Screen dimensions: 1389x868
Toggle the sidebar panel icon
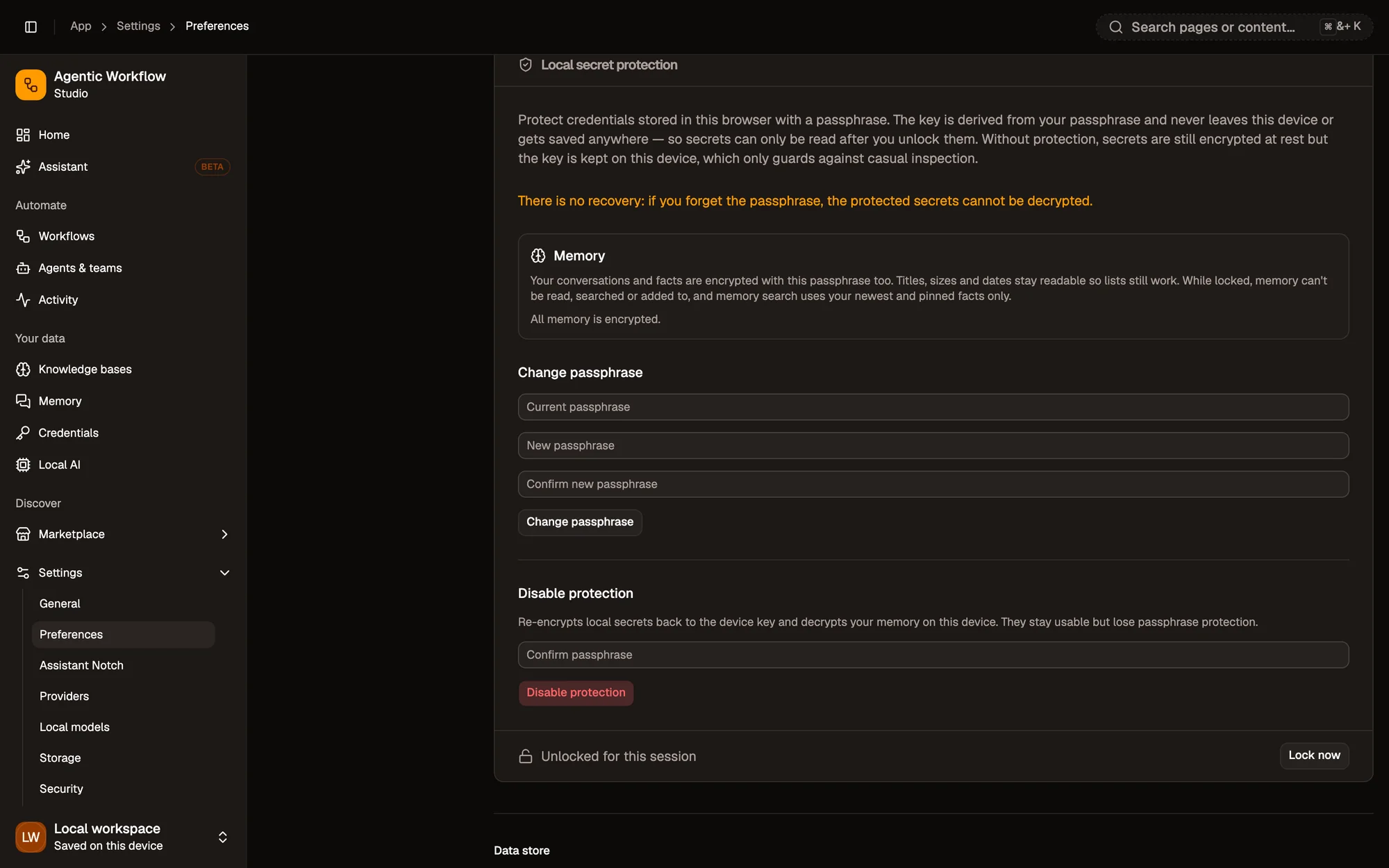tap(31, 26)
